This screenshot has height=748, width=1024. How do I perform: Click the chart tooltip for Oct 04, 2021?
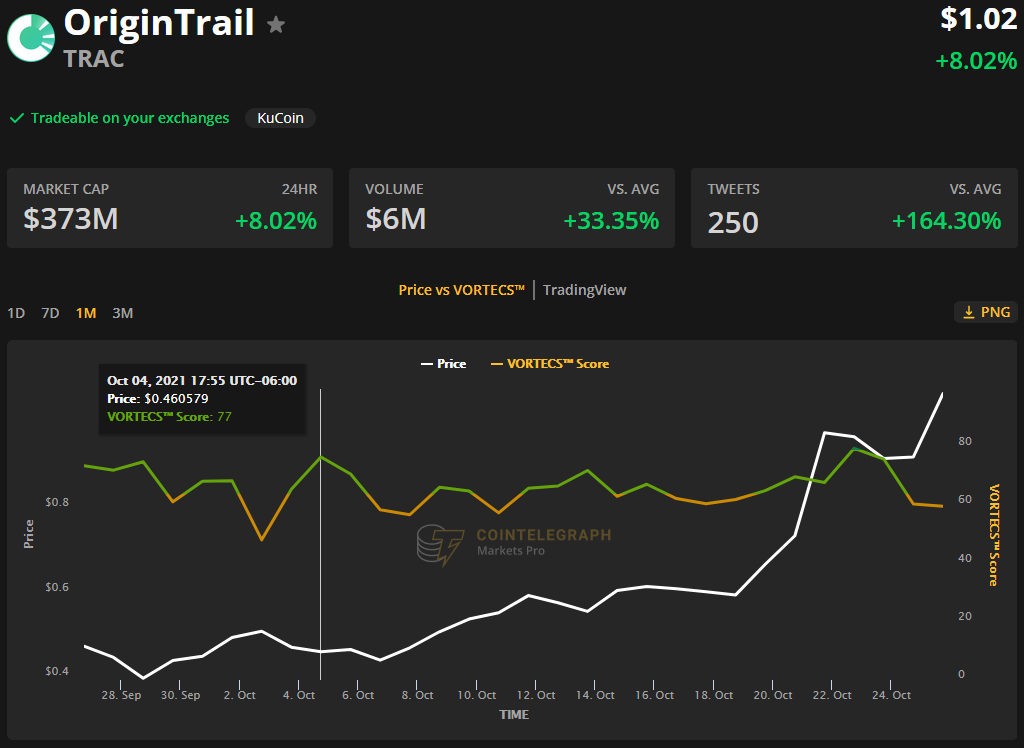click(x=202, y=399)
